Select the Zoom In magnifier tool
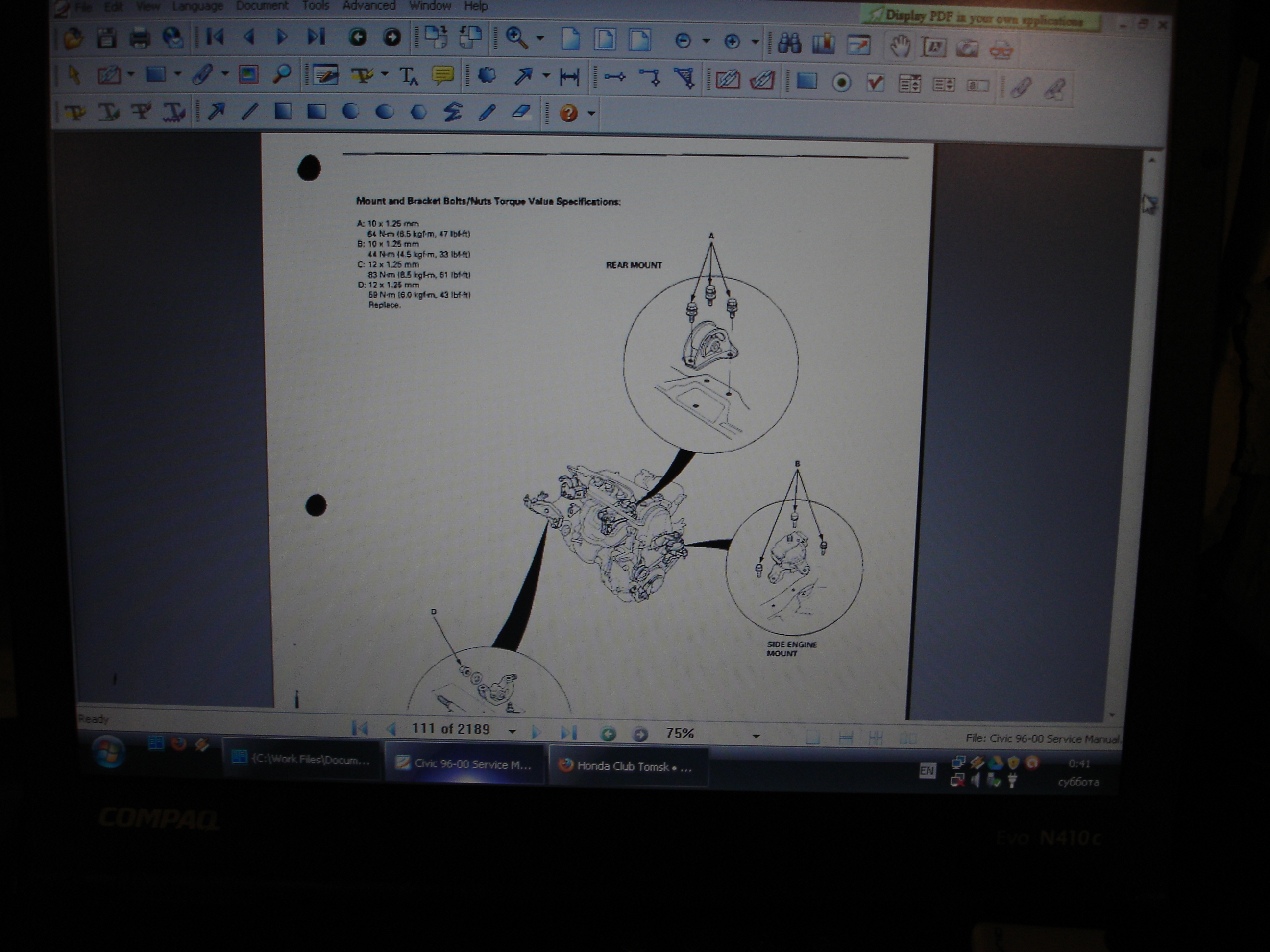This screenshot has height=952, width=1270. (x=517, y=39)
